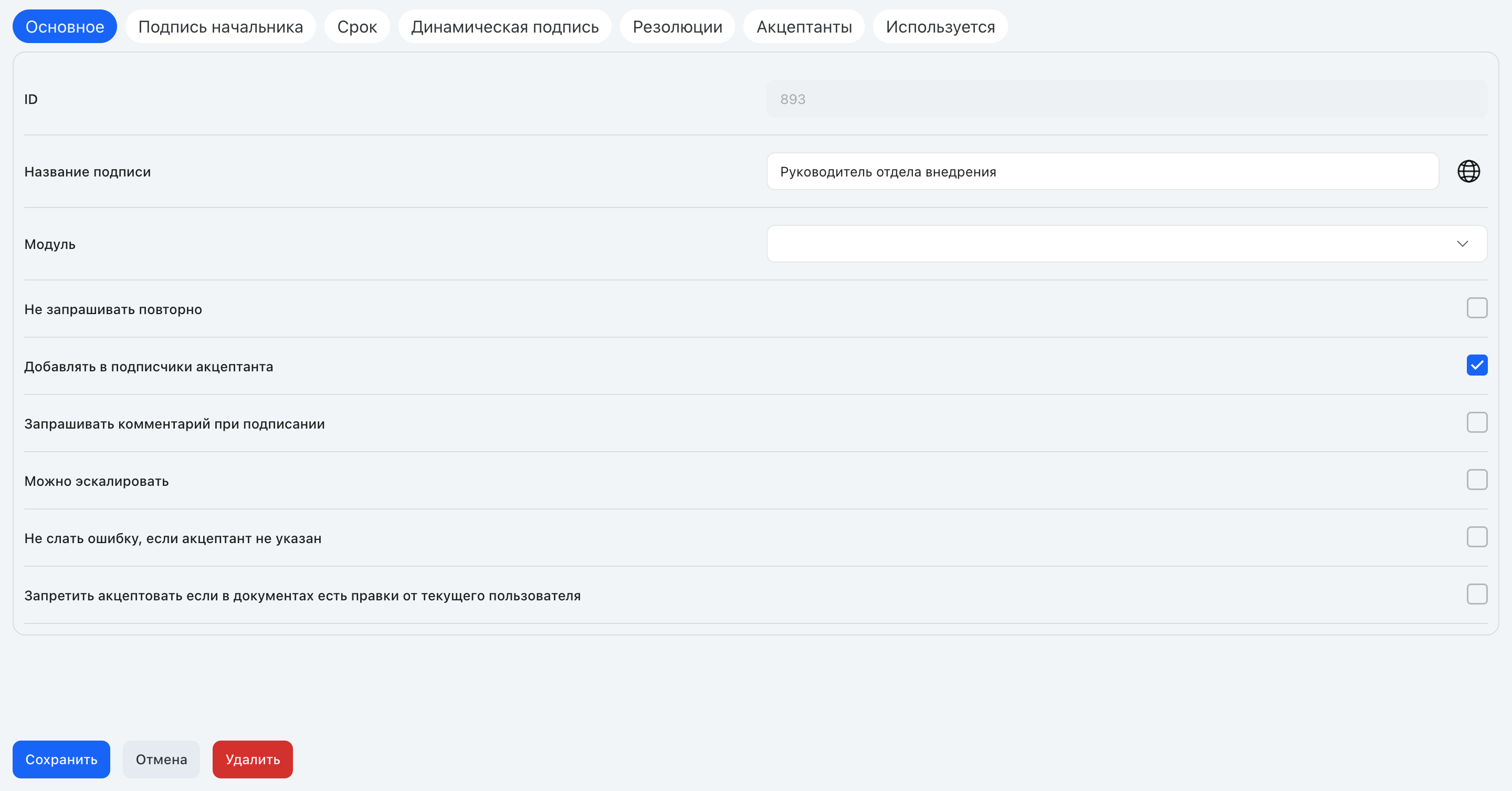Image resolution: width=1512 pixels, height=791 pixels.
Task: Switch to the Акцептанты tab
Action: pyautogui.click(x=804, y=26)
